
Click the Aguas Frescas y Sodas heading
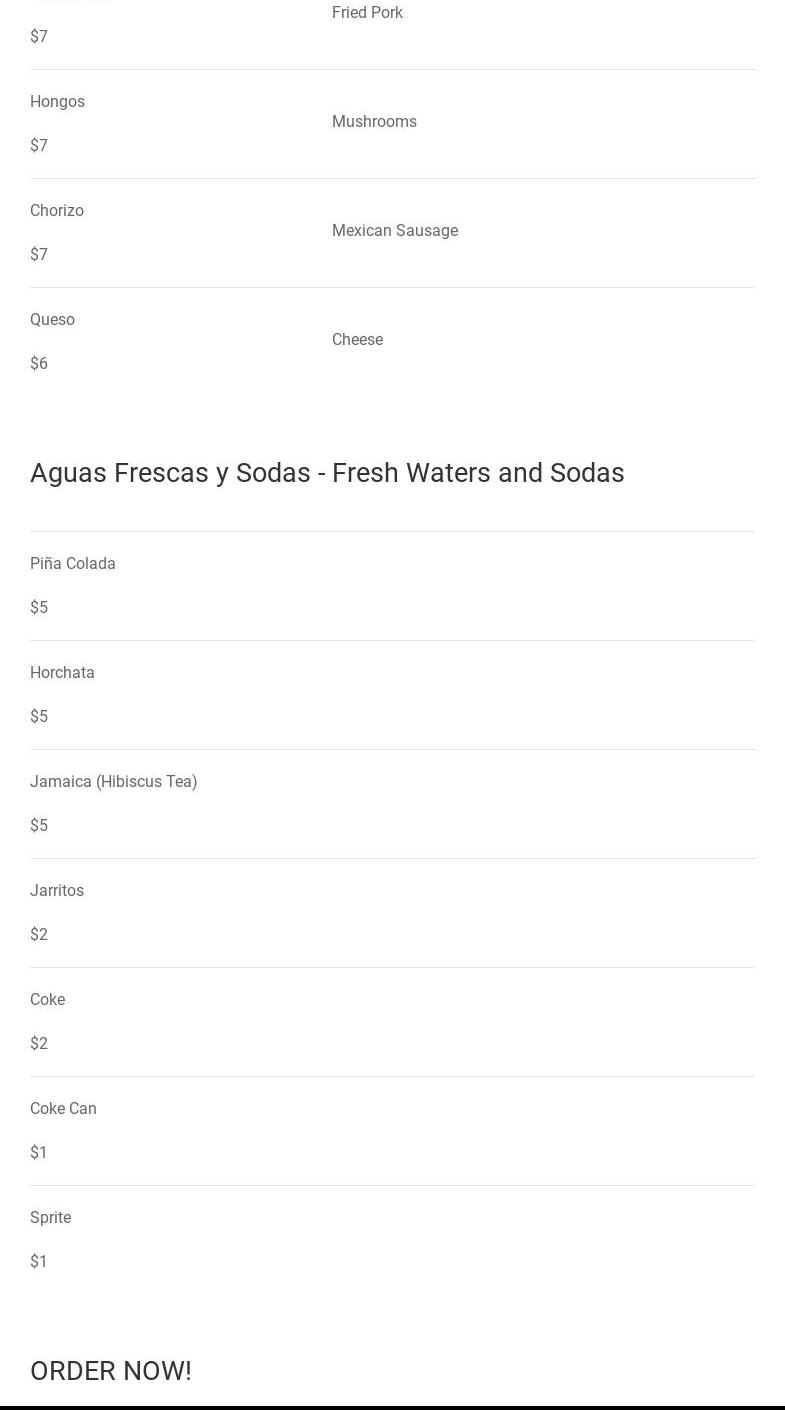327,473
